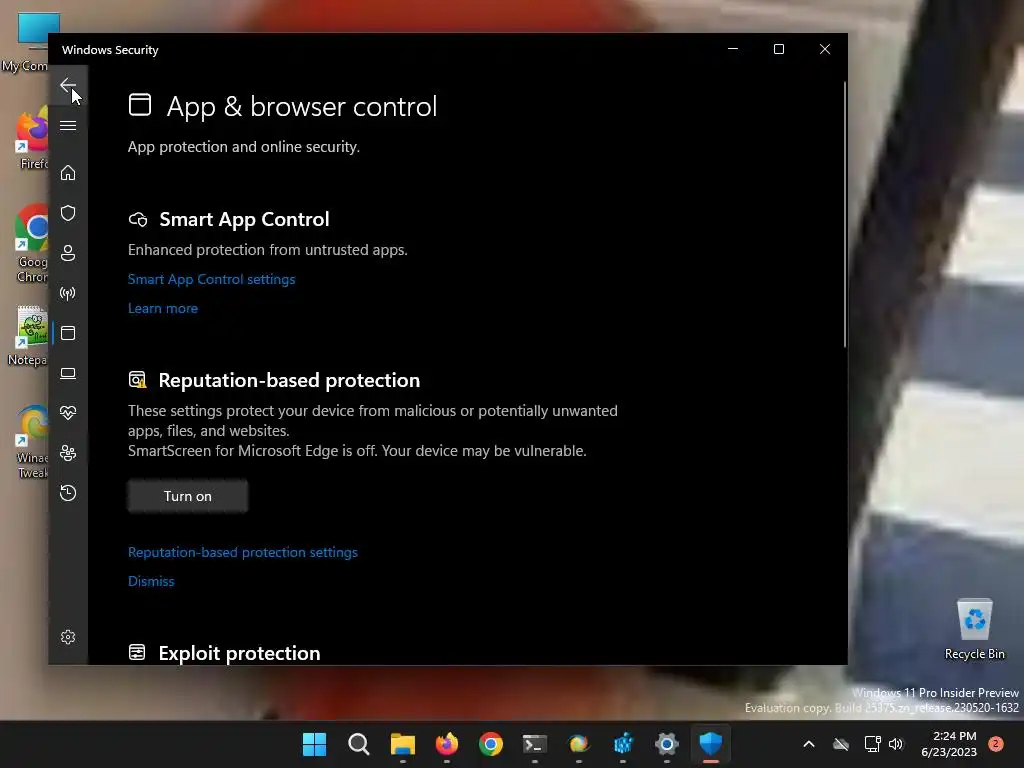Open taskbar Search magnifier
1024x768 pixels.
point(359,744)
